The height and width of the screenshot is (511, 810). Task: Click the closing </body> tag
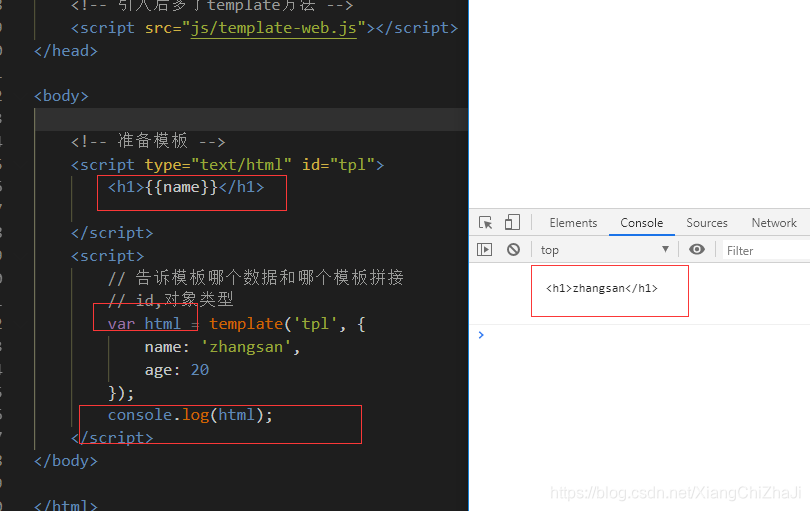click(66, 461)
